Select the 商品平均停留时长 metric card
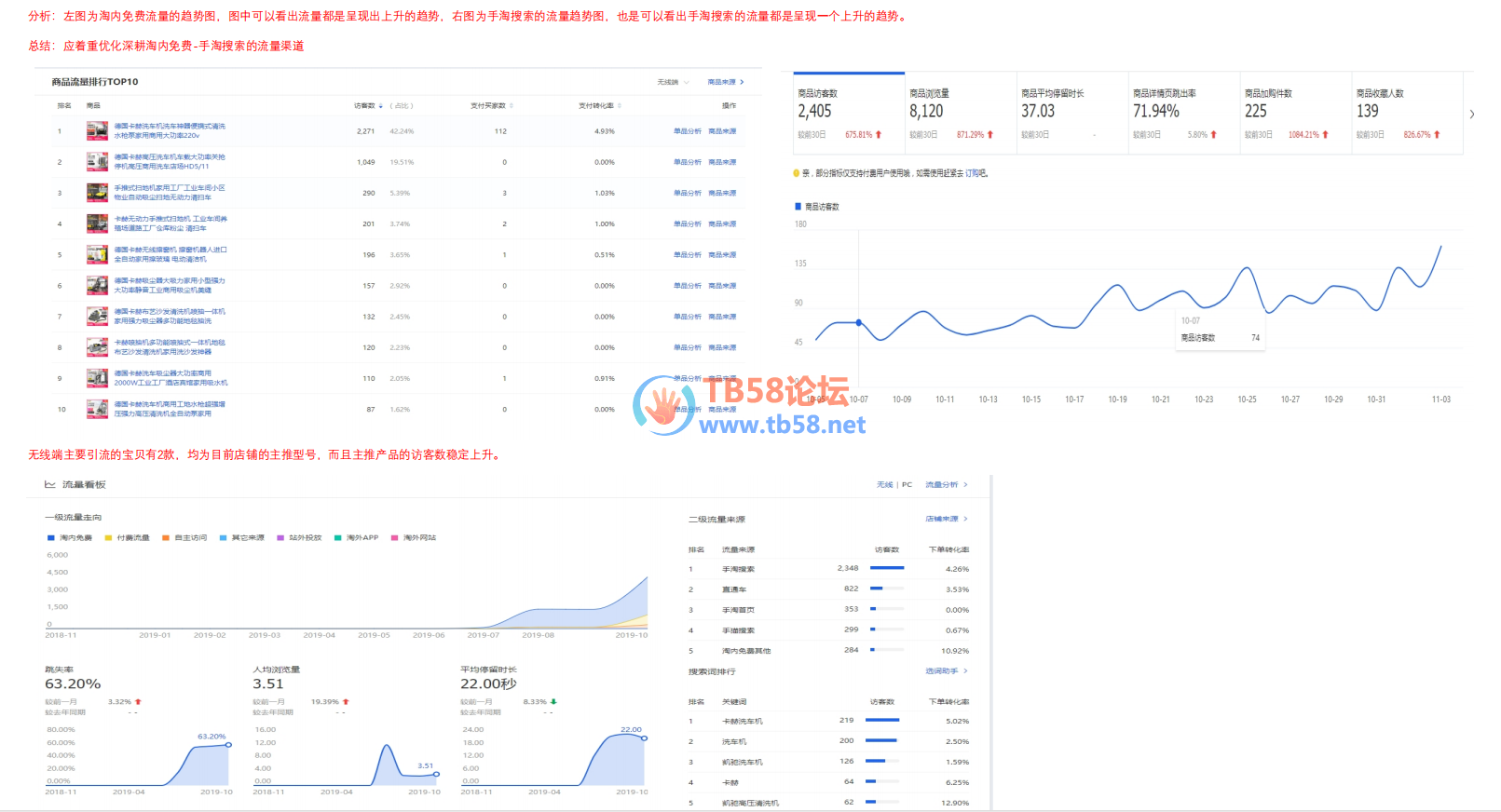The width and height of the screenshot is (1501, 812). pos(1072,114)
